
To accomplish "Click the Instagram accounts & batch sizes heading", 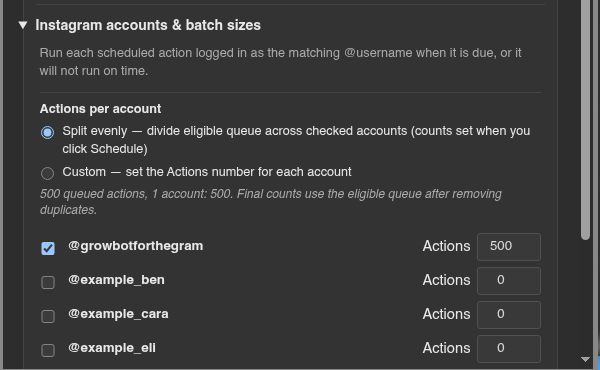I will pyautogui.click(x=148, y=25).
